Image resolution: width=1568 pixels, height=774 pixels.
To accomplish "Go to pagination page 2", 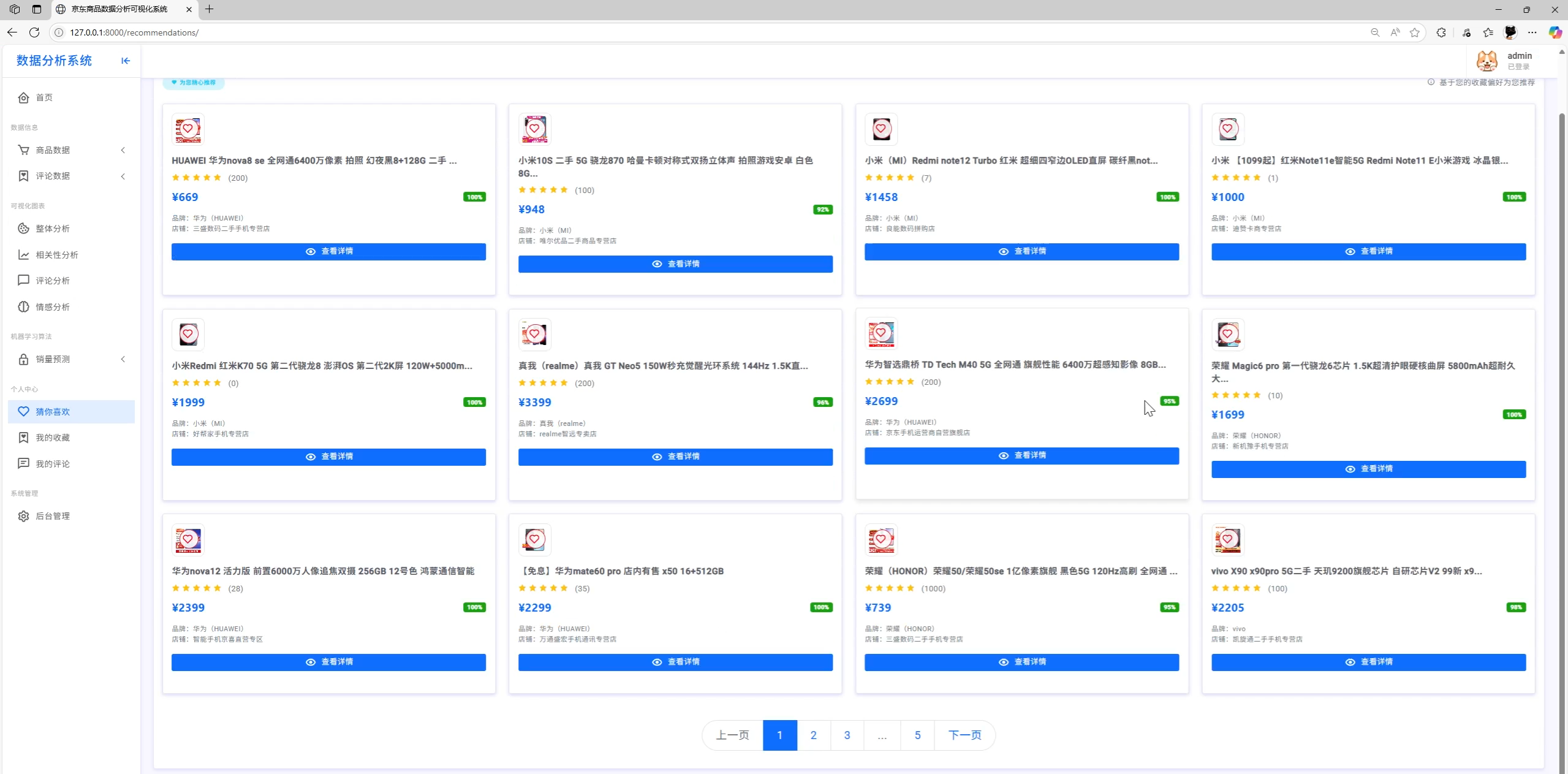I will pos(813,735).
